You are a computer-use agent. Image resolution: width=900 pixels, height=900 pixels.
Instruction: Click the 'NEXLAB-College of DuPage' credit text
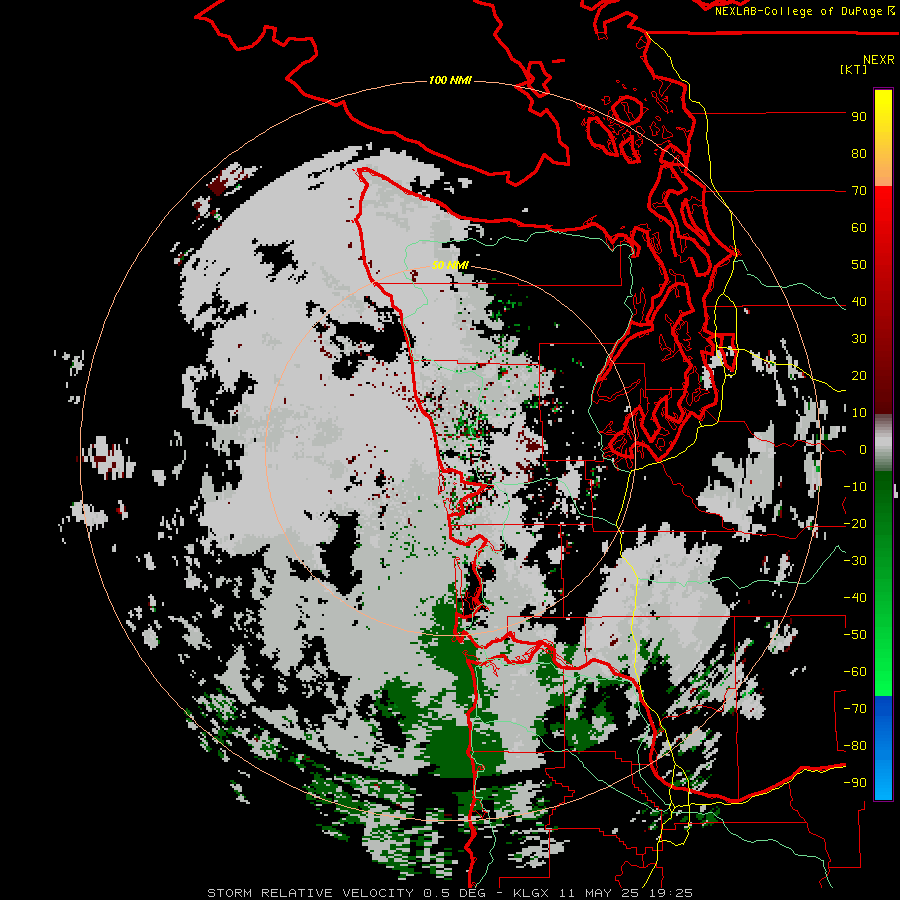[x=800, y=11]
